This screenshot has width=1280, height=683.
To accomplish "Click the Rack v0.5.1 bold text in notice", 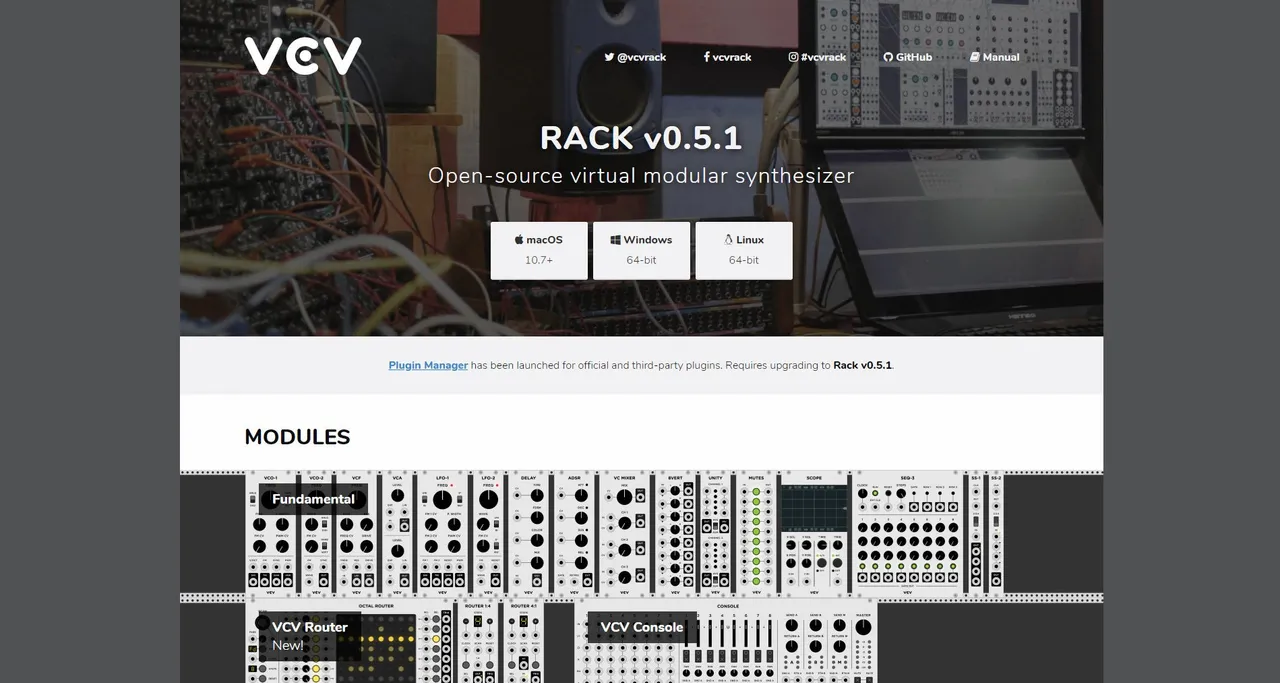I will point(862,365).
